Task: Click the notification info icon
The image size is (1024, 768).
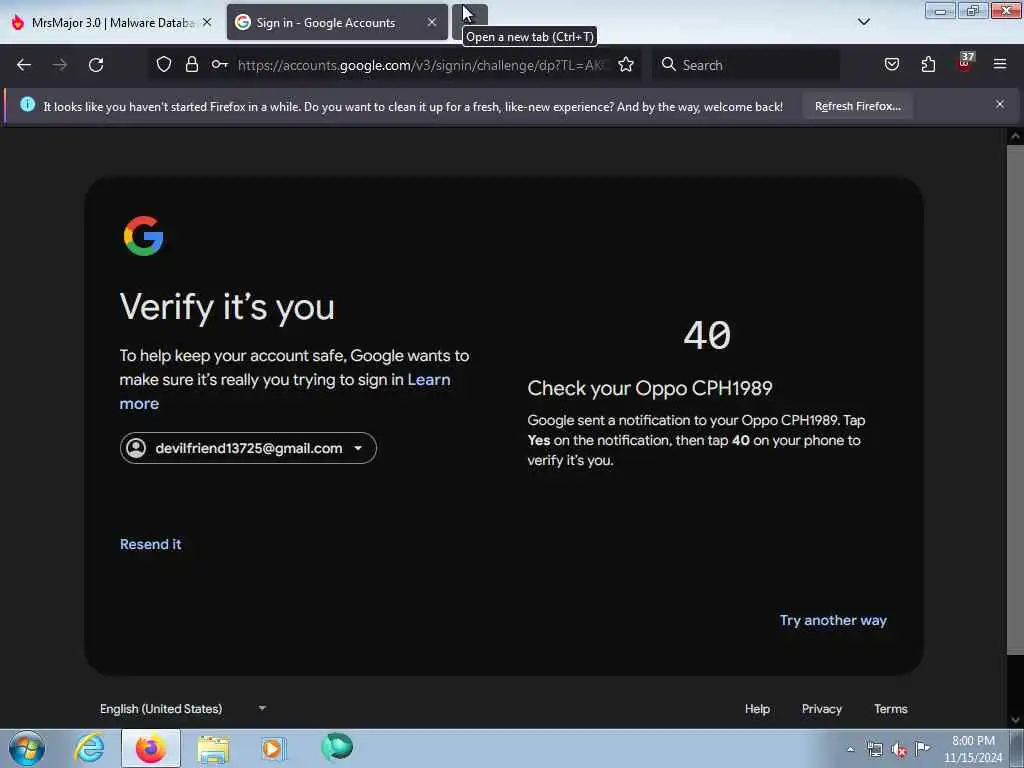Action: click(x=27, y=104)
